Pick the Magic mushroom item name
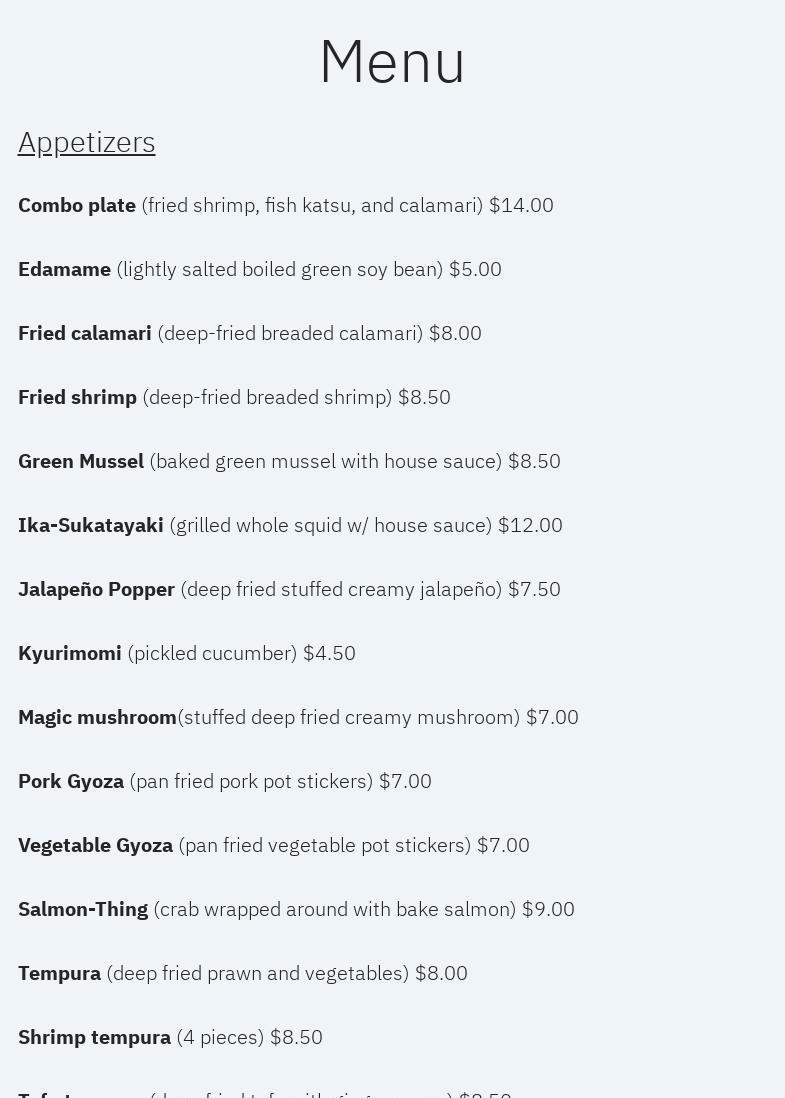The image size is (785, 1098). (97, 718)
